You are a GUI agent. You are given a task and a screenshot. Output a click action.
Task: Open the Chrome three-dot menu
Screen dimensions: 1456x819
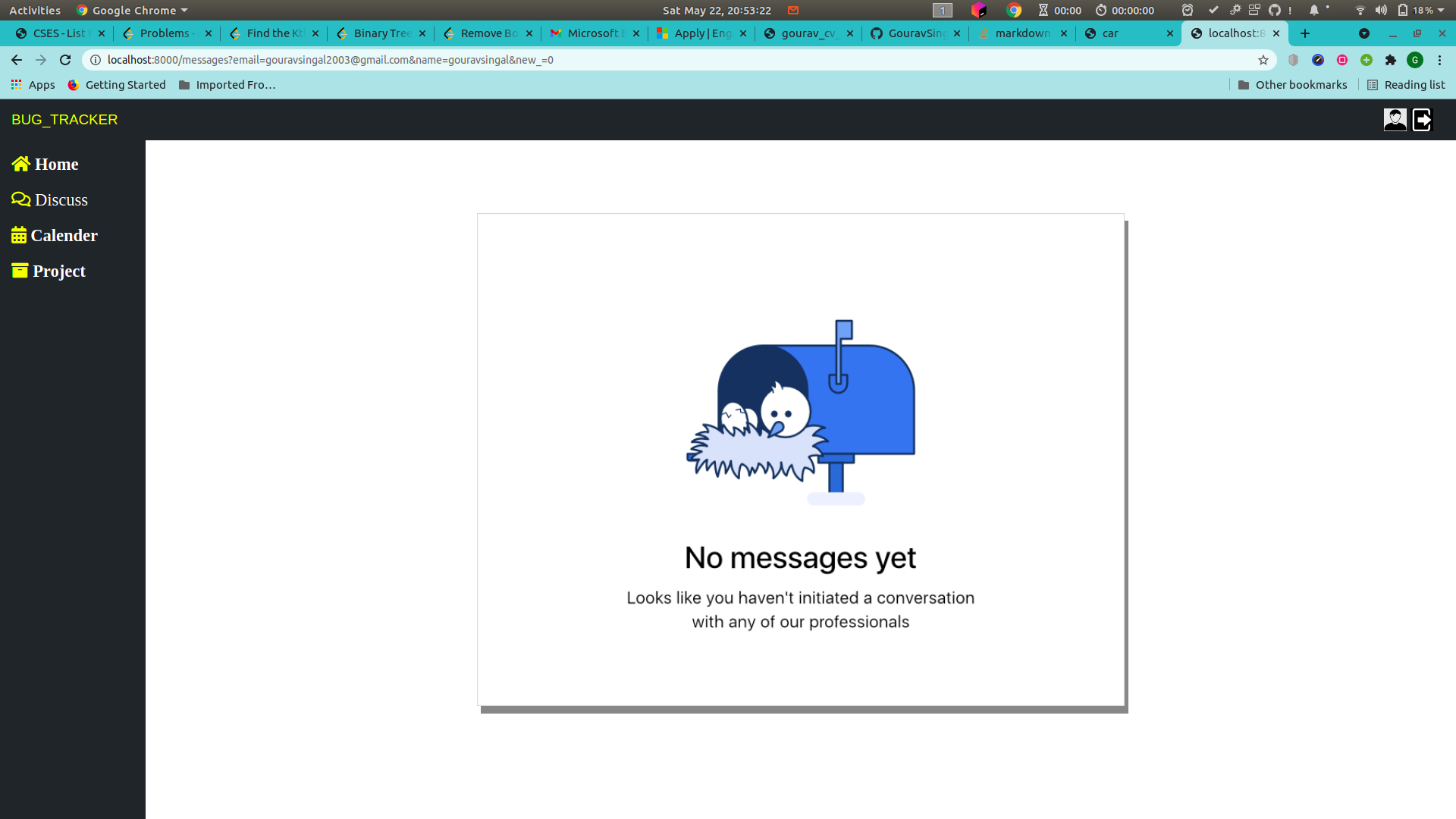pos(1439,60)
